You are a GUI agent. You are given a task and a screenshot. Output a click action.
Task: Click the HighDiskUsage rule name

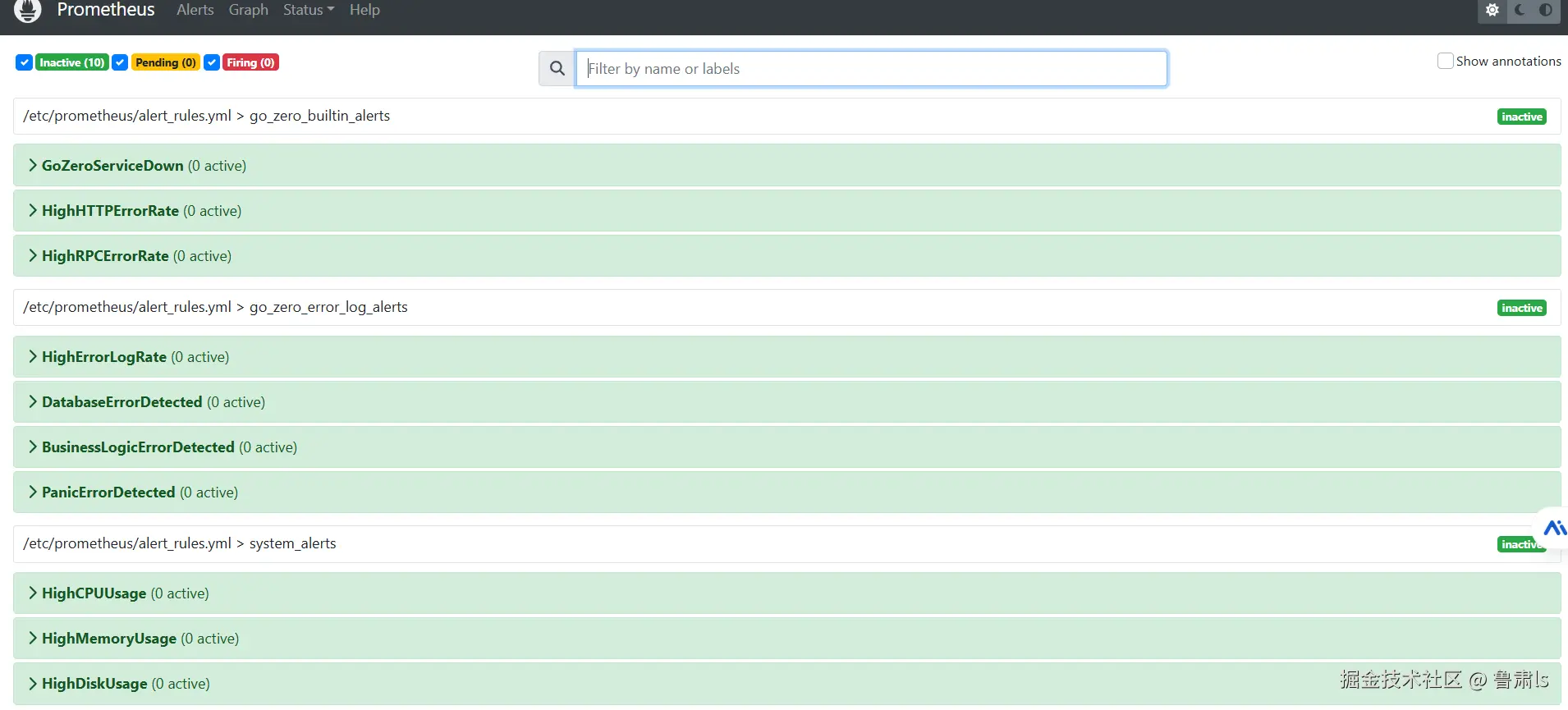95,683
